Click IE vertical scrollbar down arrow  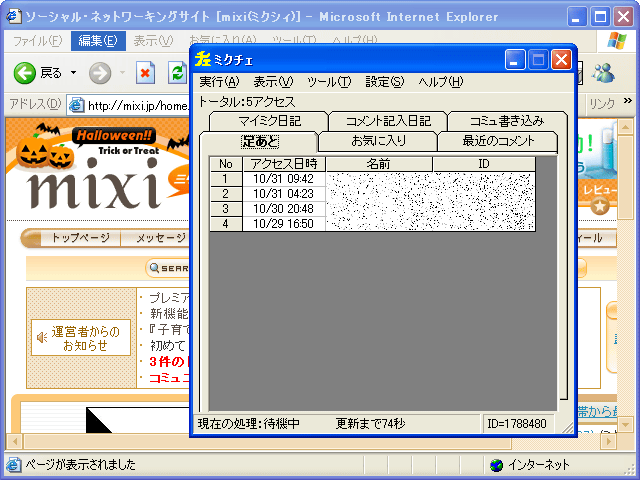(625, 425)
